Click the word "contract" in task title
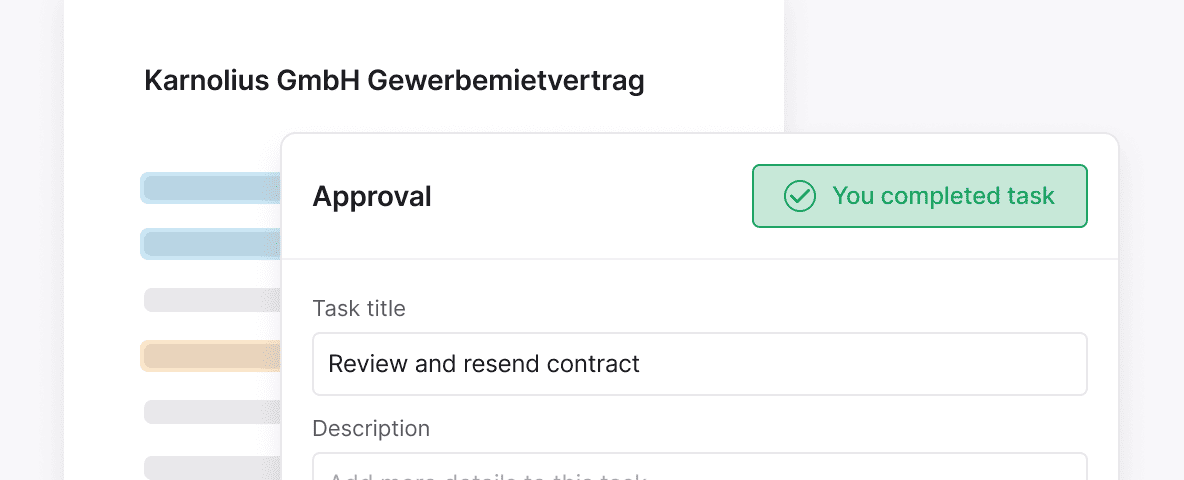This screenshot has height=480, width=1184. pos(593,363)
